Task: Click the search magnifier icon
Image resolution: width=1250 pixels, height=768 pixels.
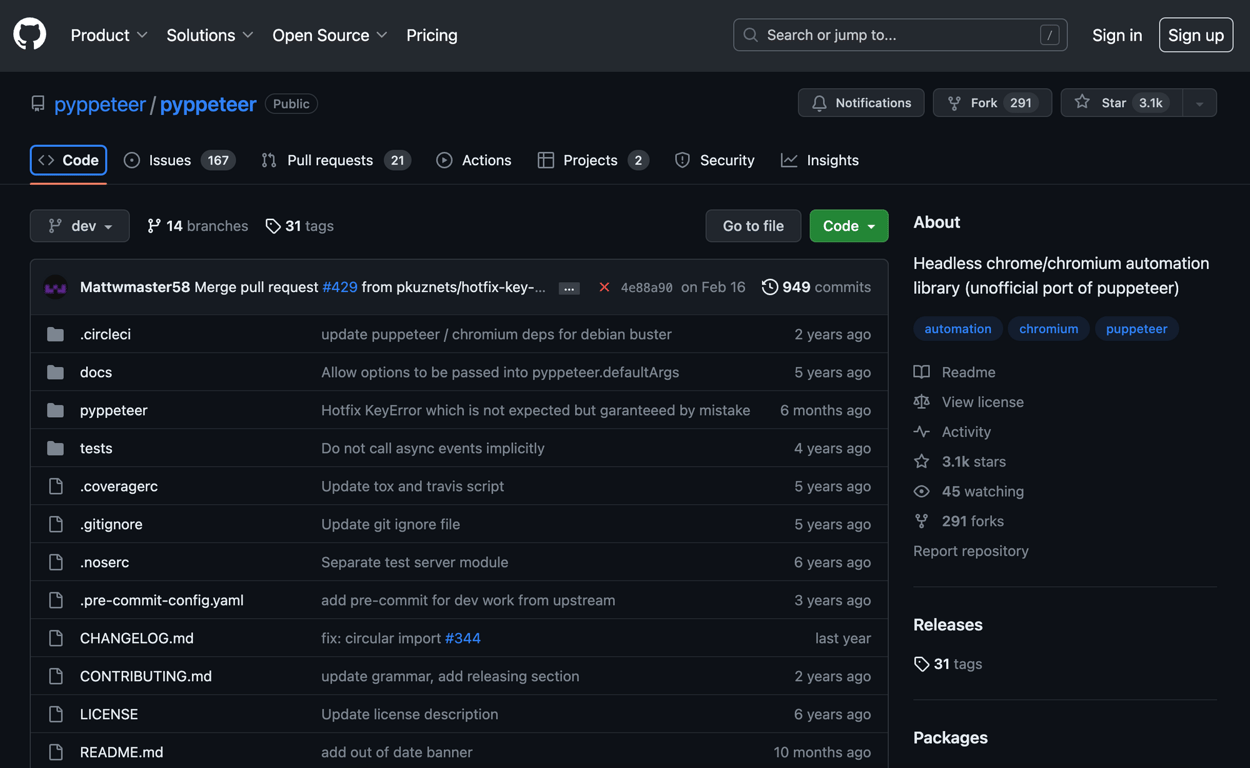Action: click(x=751, y=35)
